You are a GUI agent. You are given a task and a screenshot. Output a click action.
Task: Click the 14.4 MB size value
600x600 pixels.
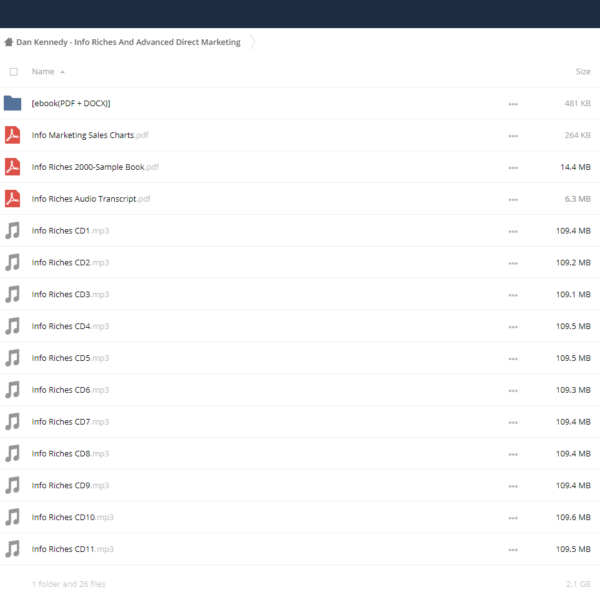[575, 167]
